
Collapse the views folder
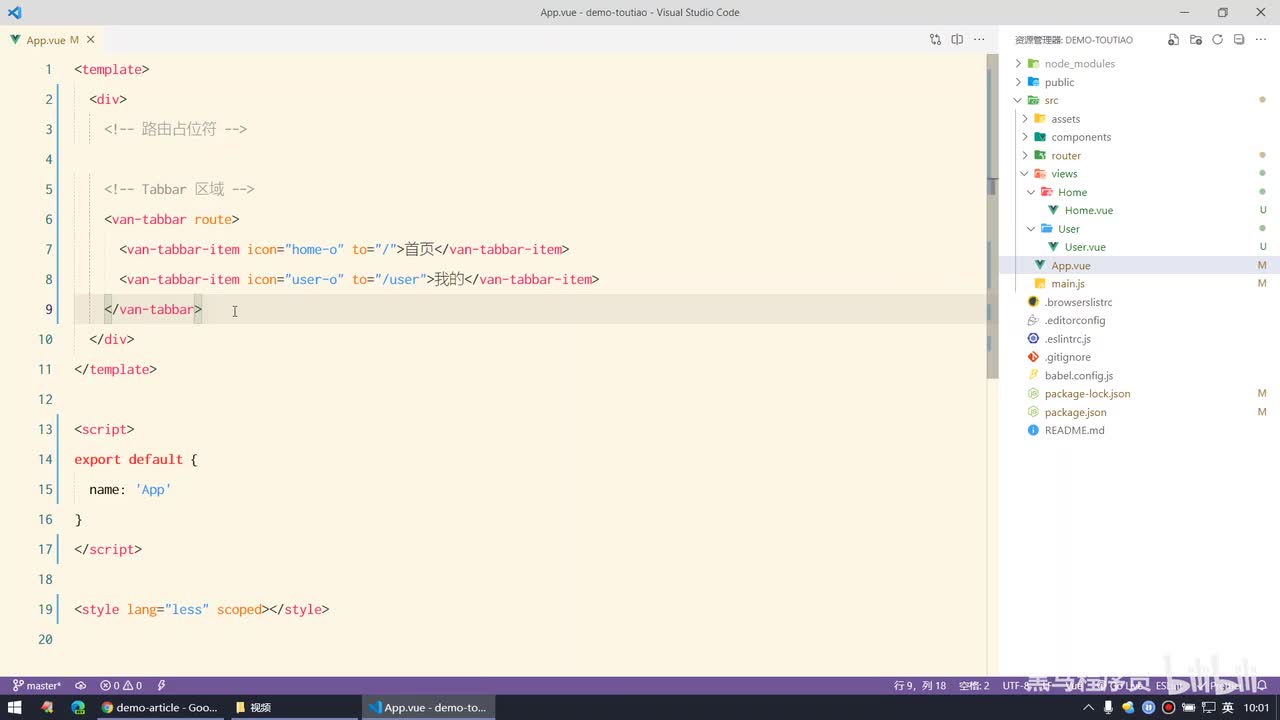[x=1025, y=174]
